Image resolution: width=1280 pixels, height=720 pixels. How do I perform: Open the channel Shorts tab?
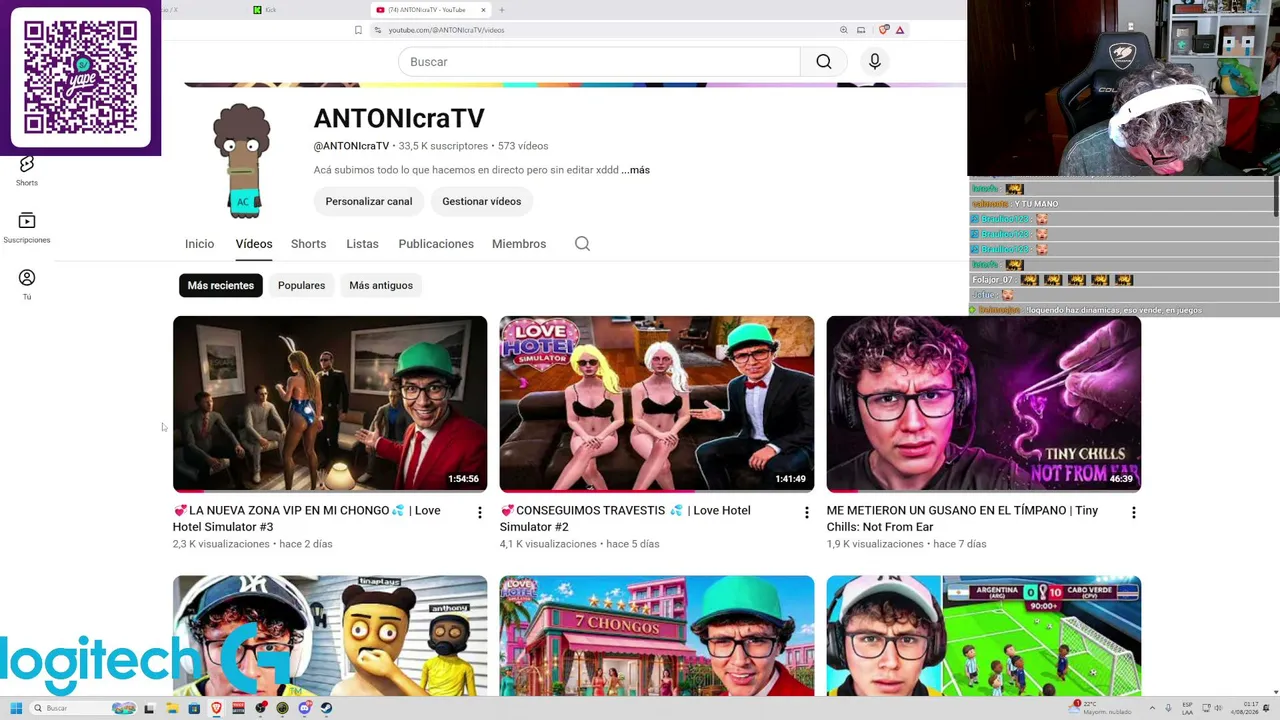point(308,244)
